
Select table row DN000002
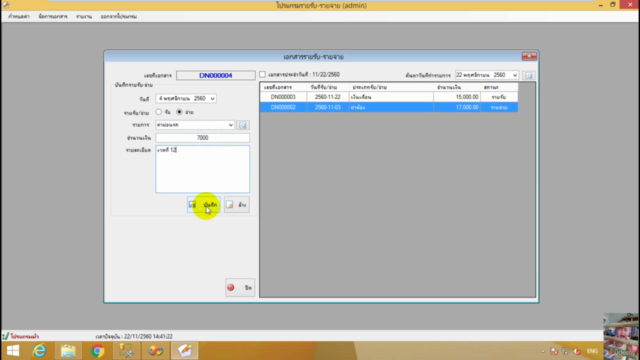389,107
